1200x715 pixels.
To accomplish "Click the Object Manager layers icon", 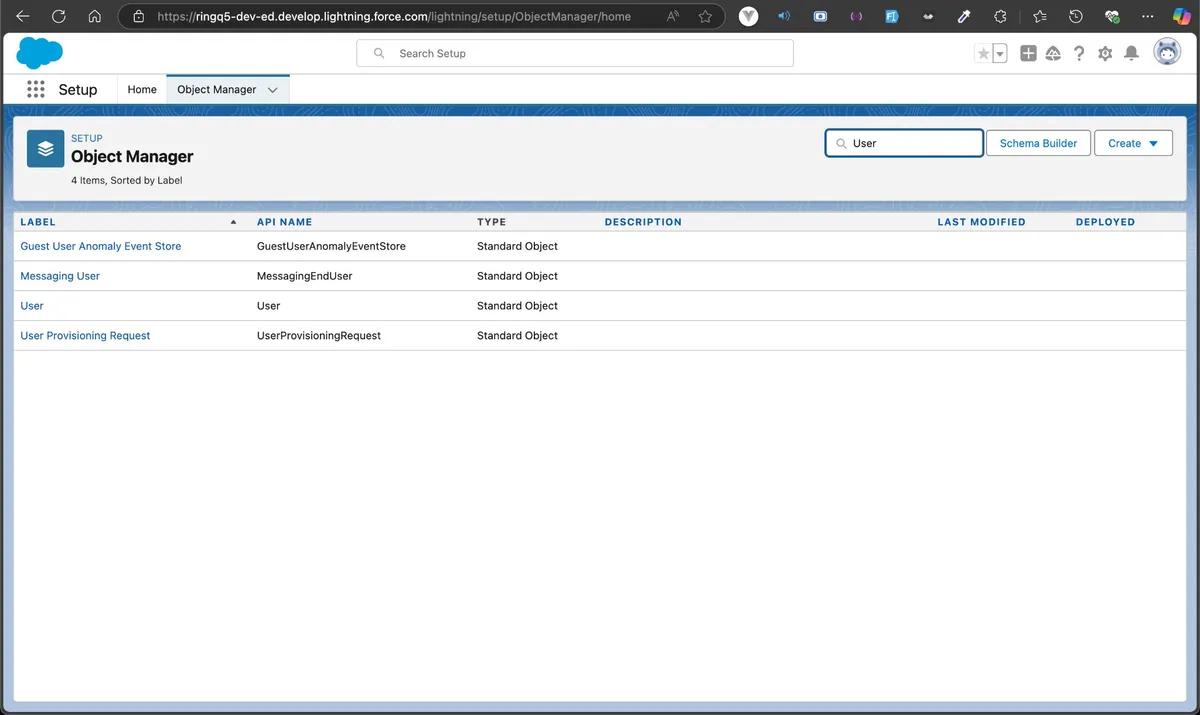I will click(46, 148).
